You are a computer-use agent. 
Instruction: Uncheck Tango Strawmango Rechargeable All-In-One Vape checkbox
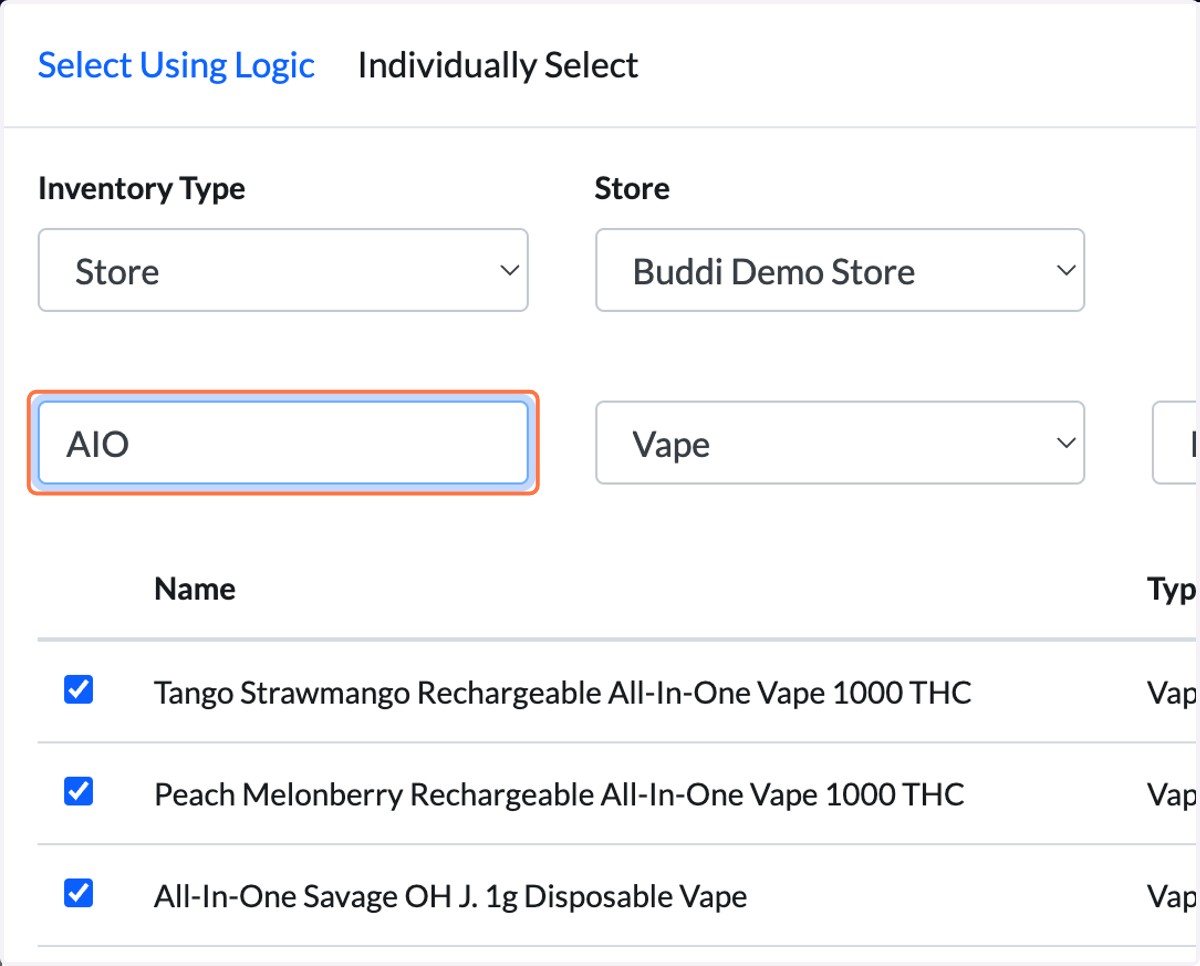pos(78,690)
